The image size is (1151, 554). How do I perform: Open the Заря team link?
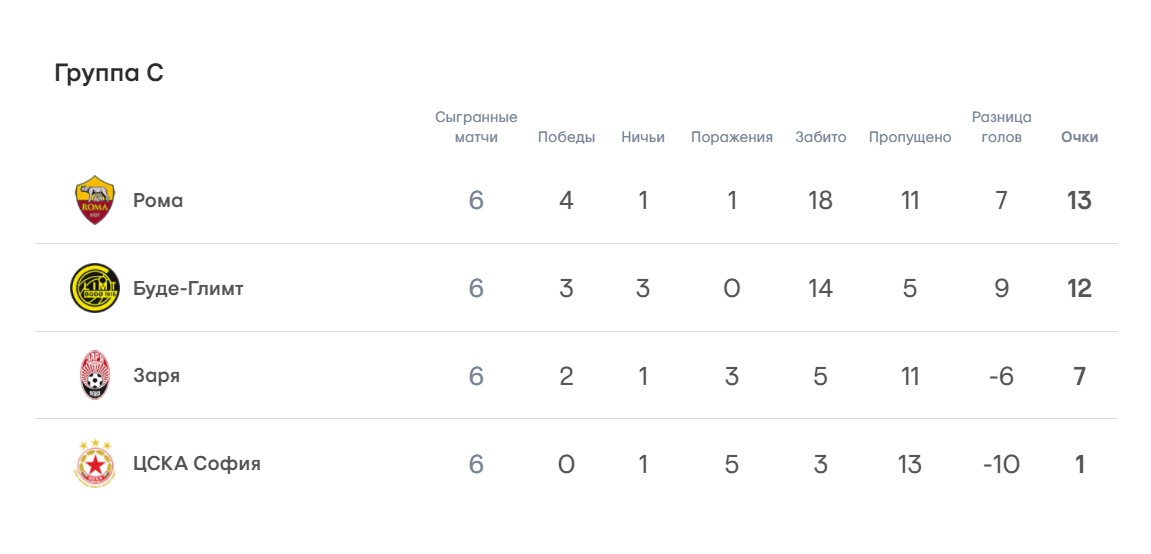156,376
